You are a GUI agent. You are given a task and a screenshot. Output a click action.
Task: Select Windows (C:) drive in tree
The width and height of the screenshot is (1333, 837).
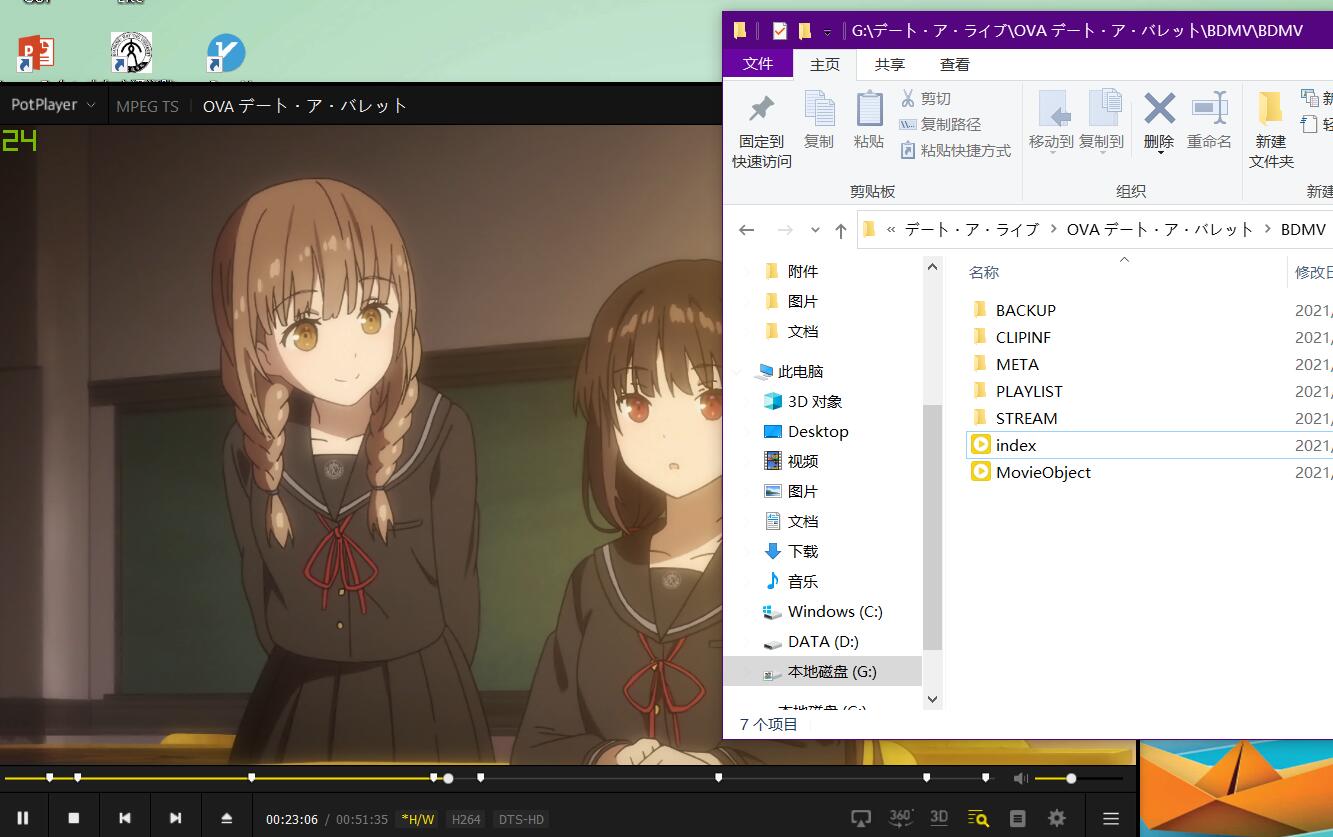(835, 611)
